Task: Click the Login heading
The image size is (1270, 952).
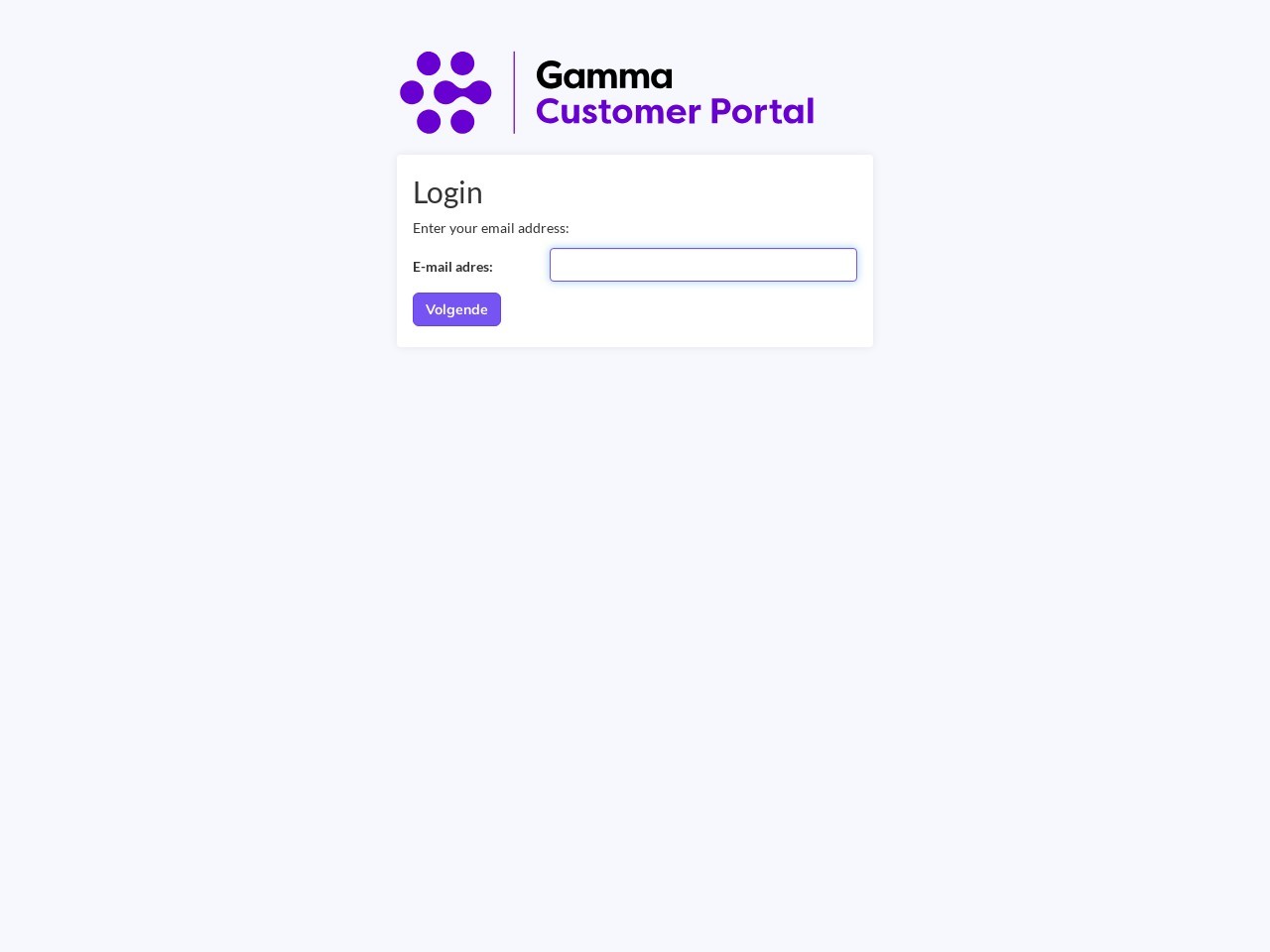Action: [447, 192]
